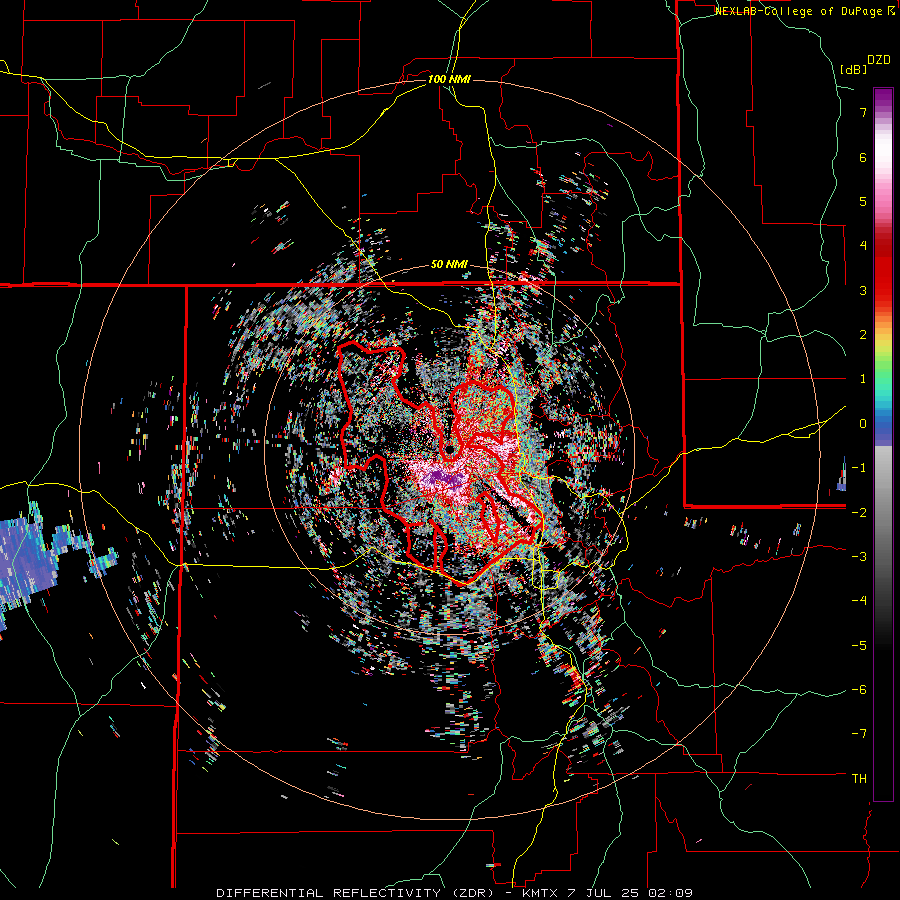Viewport: 900px width, 900px height.
Task: Select the -5 dB scale label
Action: pyautogui.click(x=859, y=645)
